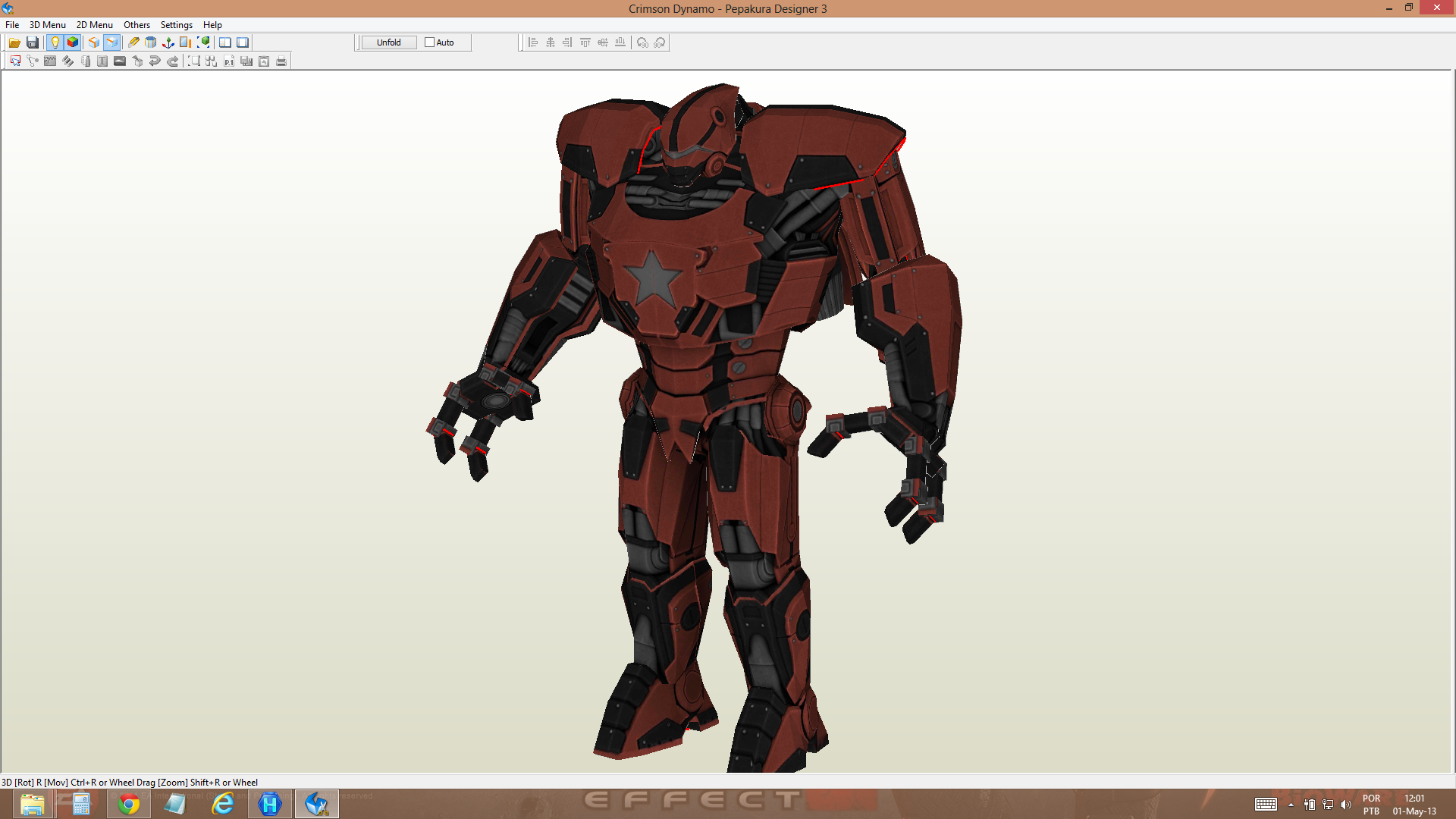This screenshot has width=1456, height=819.
Task: Open Internet Explorer from the taskbar
Action: (x=222, y=804)
